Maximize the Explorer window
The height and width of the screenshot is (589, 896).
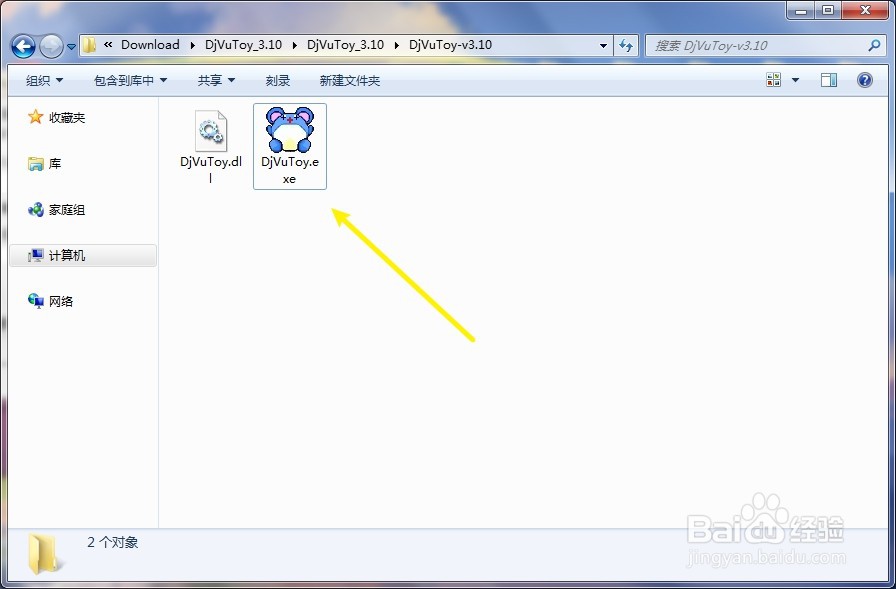point(827,11)
